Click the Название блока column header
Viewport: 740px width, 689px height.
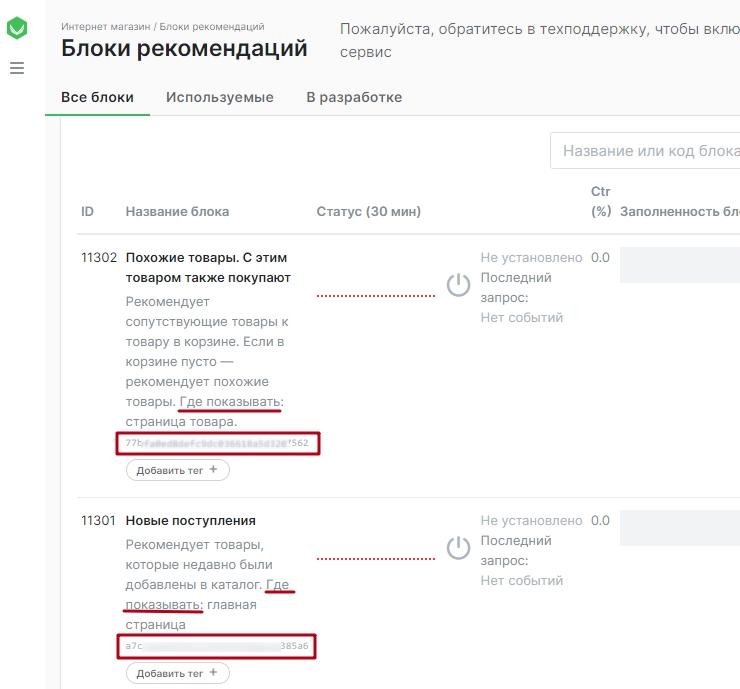click(177, 211)
